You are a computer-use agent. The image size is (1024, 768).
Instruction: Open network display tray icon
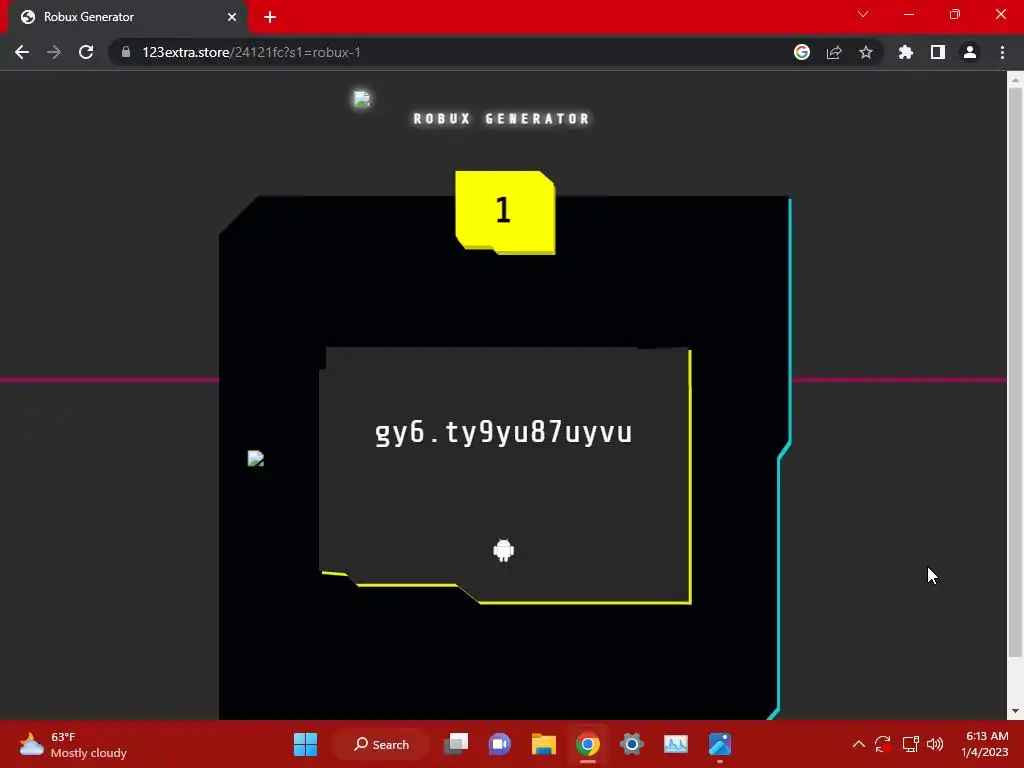coord(910,744)
